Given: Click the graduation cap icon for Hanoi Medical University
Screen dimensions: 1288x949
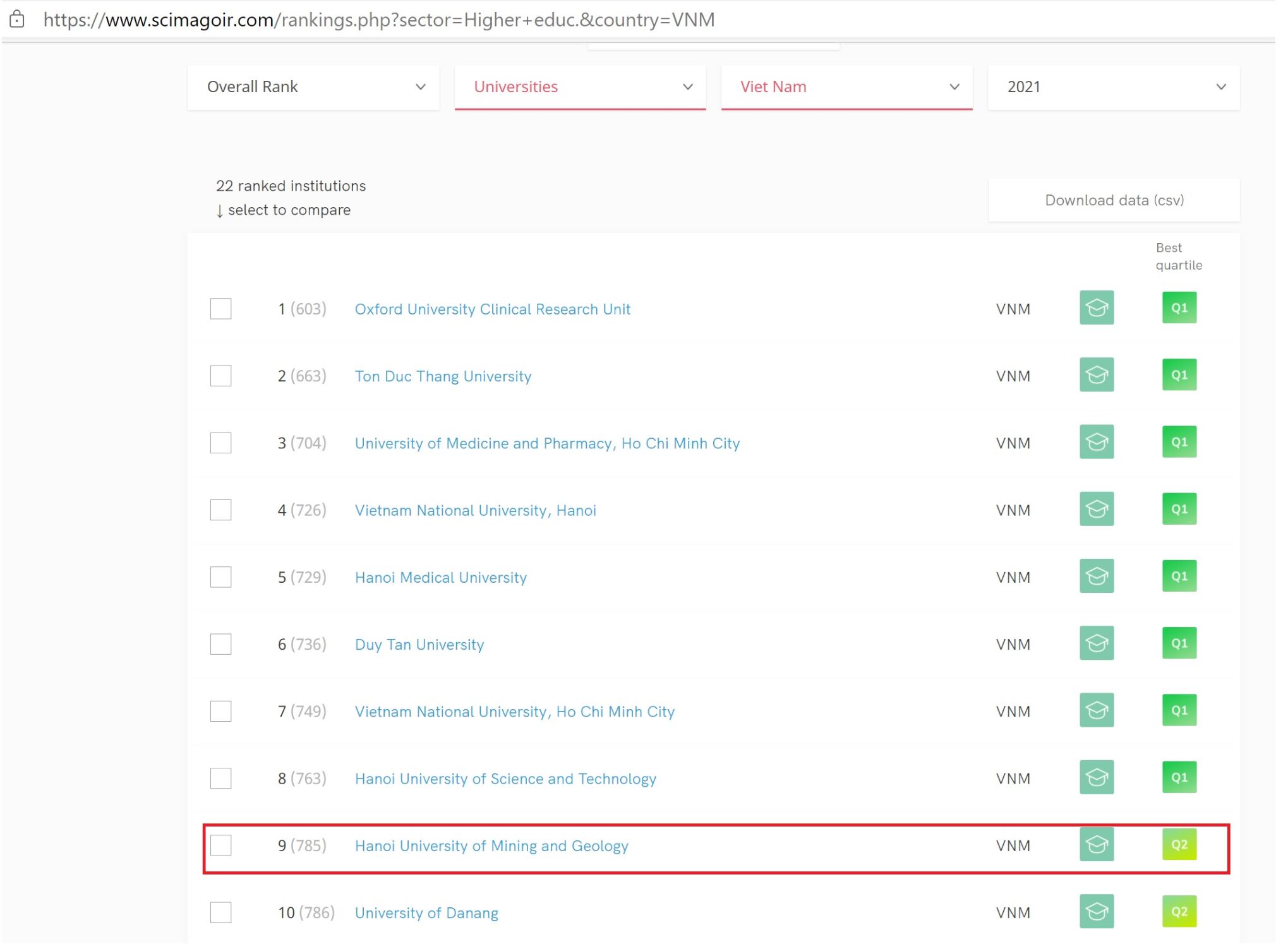Looking at the screenshot, I should coord(1097,576).
